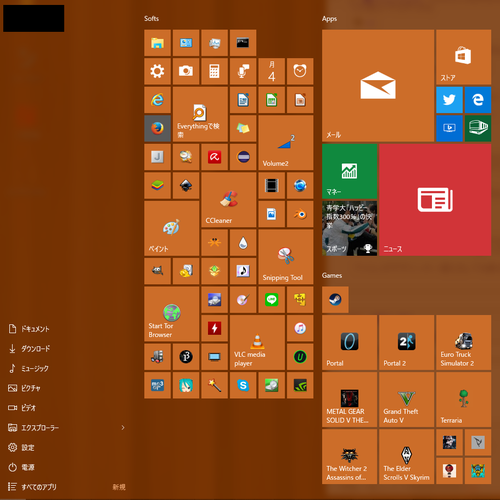Open Grand Theft Auto V tile
The width and height of the screenshot is (500, 500).
(x=407, y=400)
